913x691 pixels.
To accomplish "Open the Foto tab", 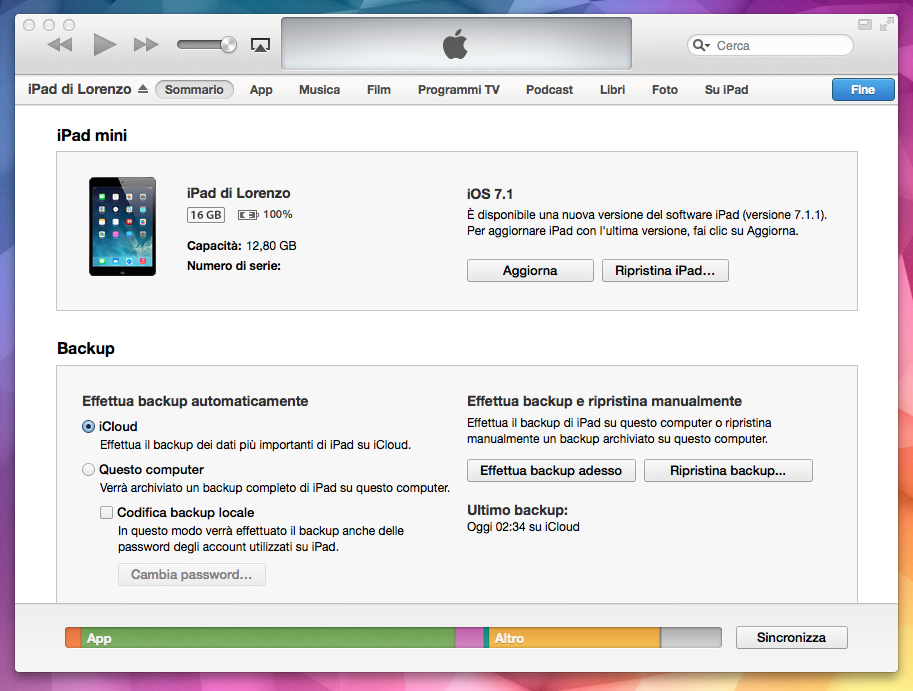I will (664, 90).
